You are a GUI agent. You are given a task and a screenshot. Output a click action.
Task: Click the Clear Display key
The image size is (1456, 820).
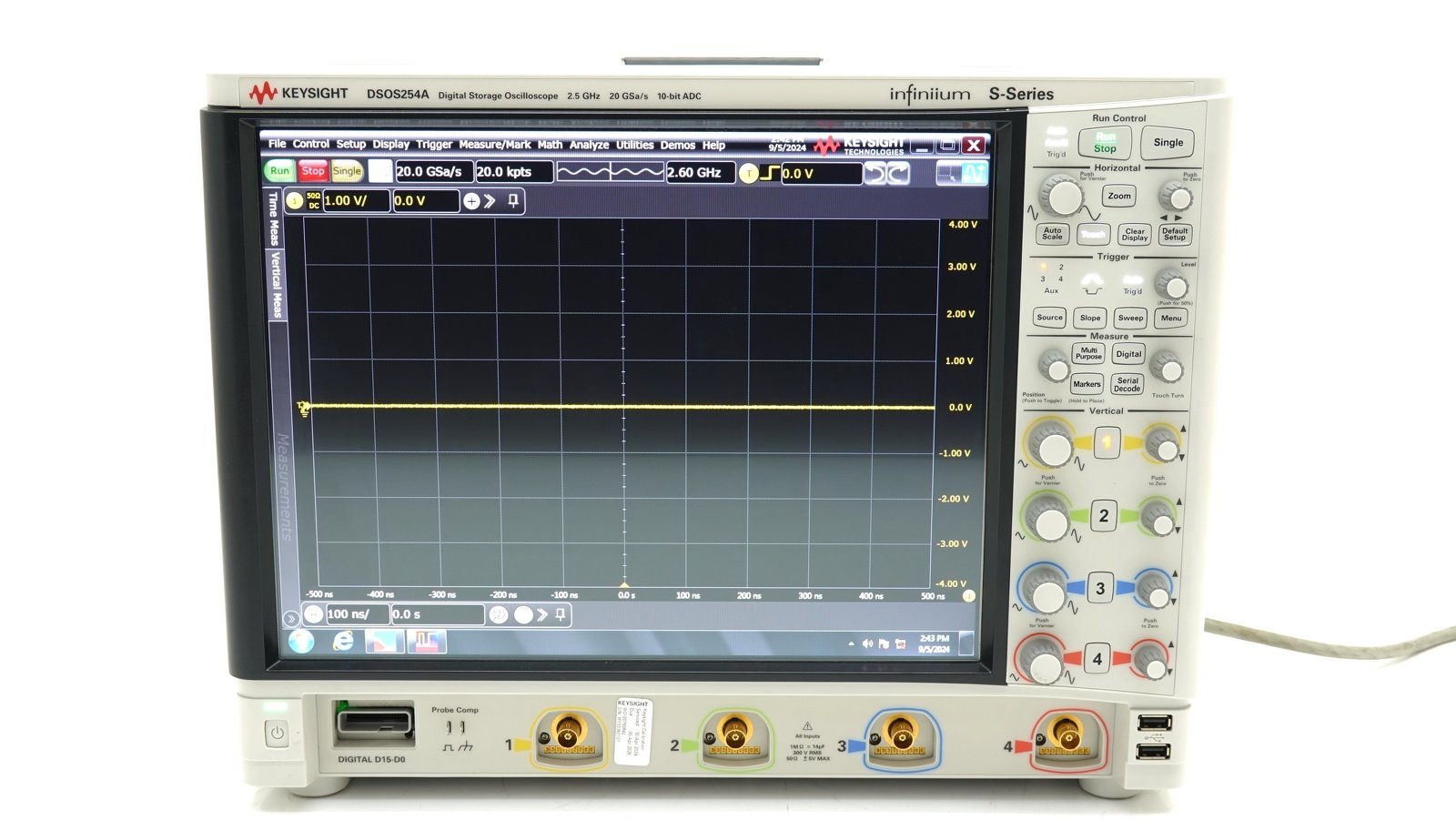pos(1135,235)
